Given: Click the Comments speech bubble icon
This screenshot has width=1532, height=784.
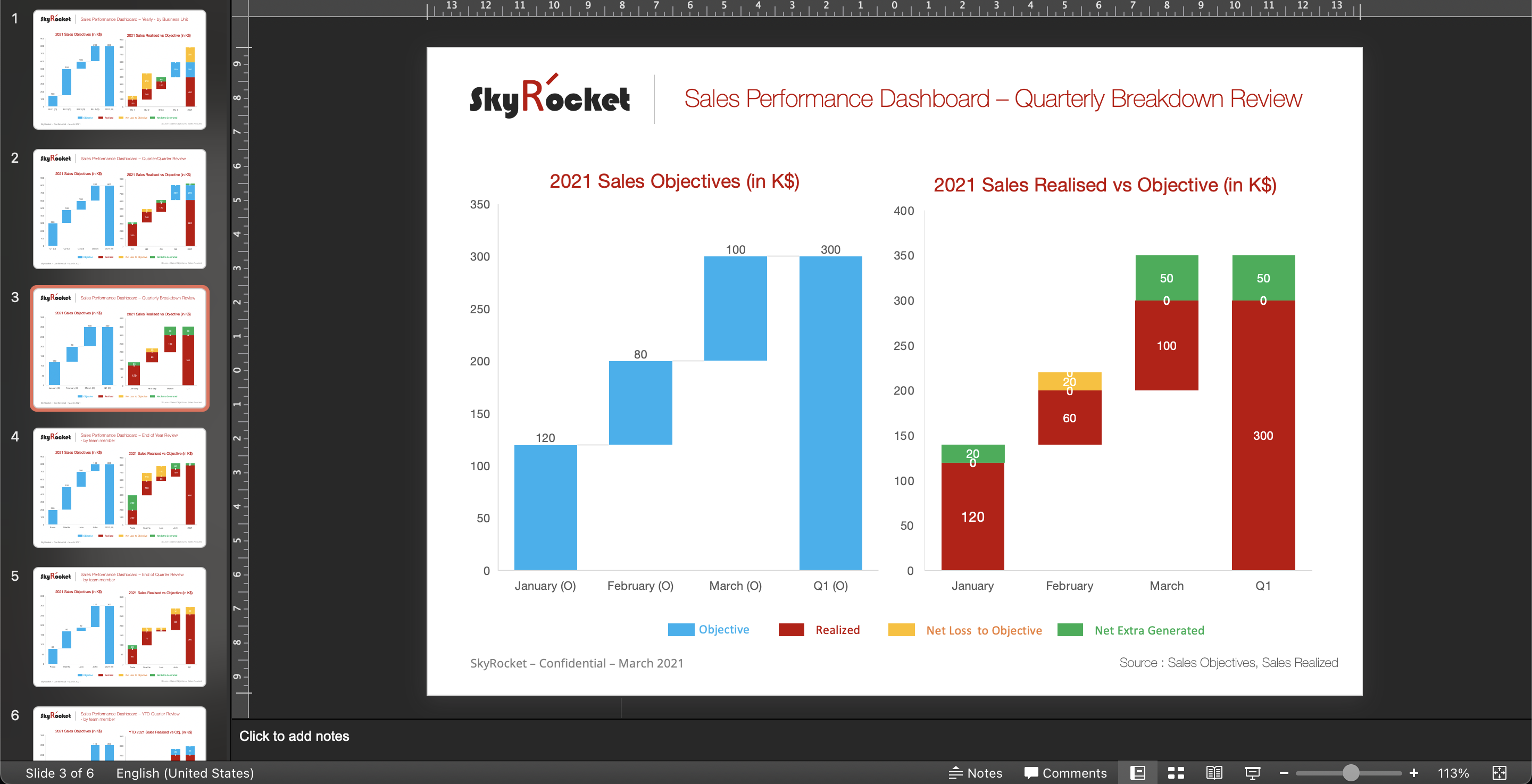Looking at the screenshot, I should (1031, 773).
